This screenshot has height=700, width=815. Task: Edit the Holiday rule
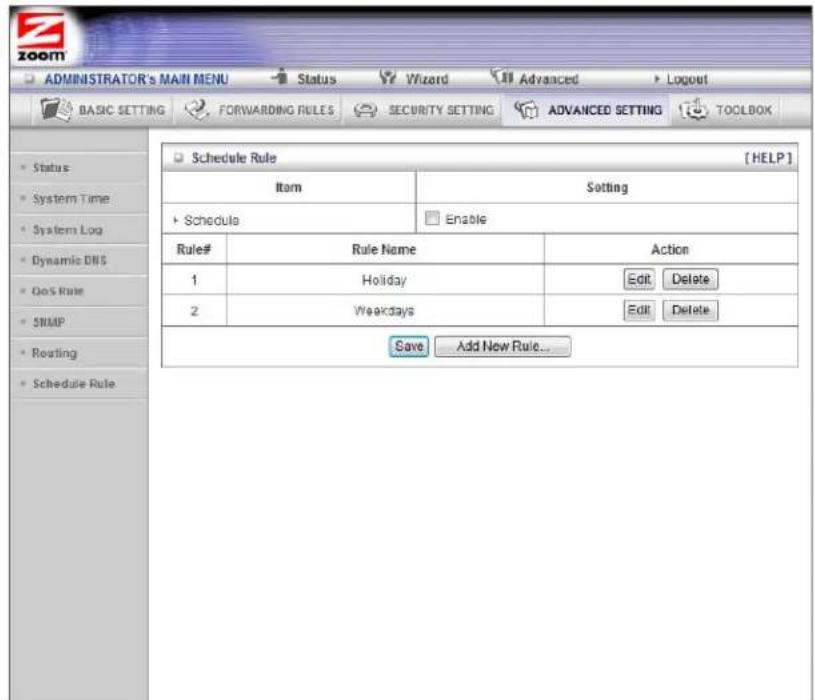pyautogui.click(x=639, y=280)
